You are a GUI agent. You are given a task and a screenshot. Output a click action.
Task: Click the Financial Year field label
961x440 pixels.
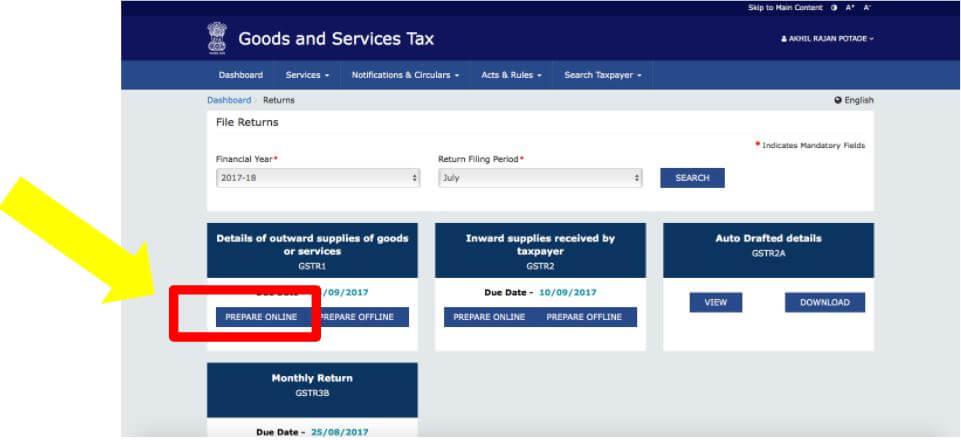coord(246,159)
